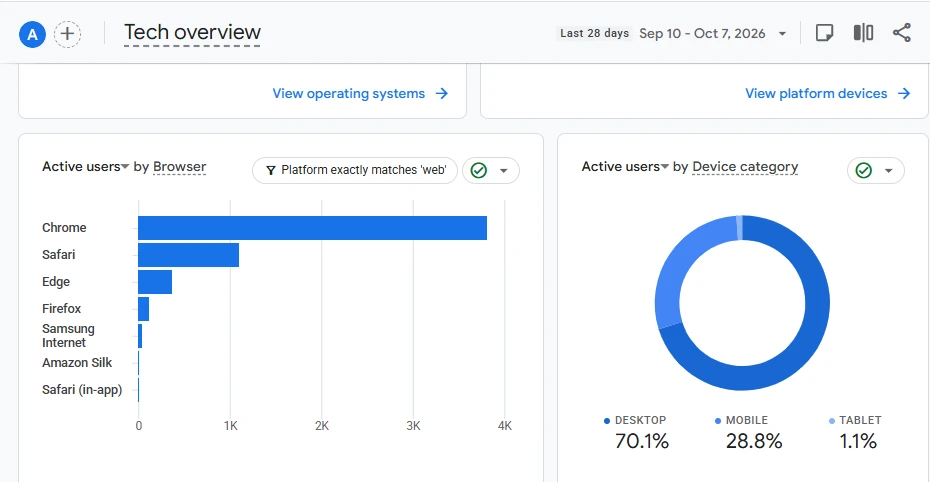930x482 pixels.
Task: Share this report via the share icon
Action: coord(902,33)
